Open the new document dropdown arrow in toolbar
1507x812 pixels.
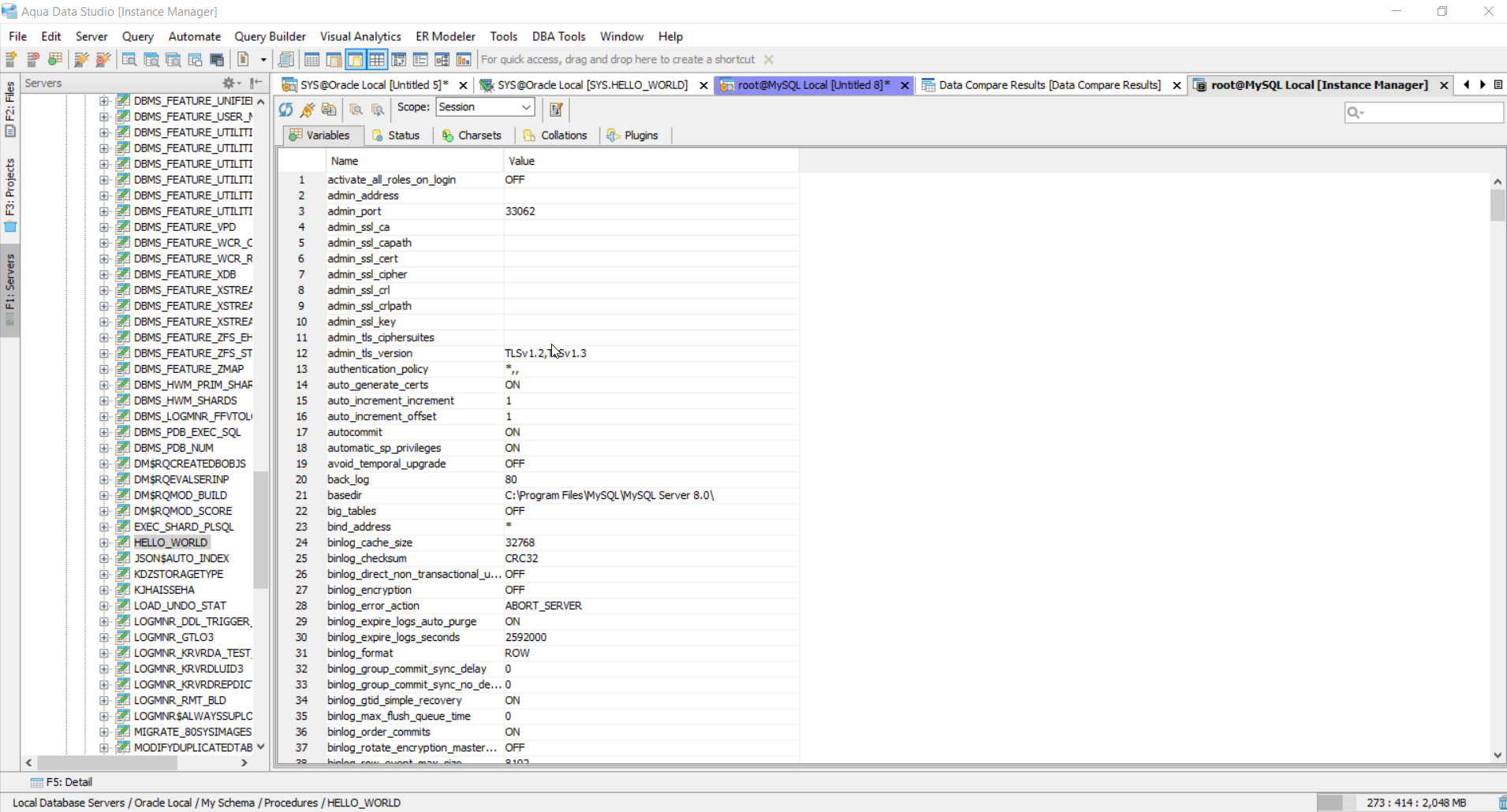(x=263, y=60)
